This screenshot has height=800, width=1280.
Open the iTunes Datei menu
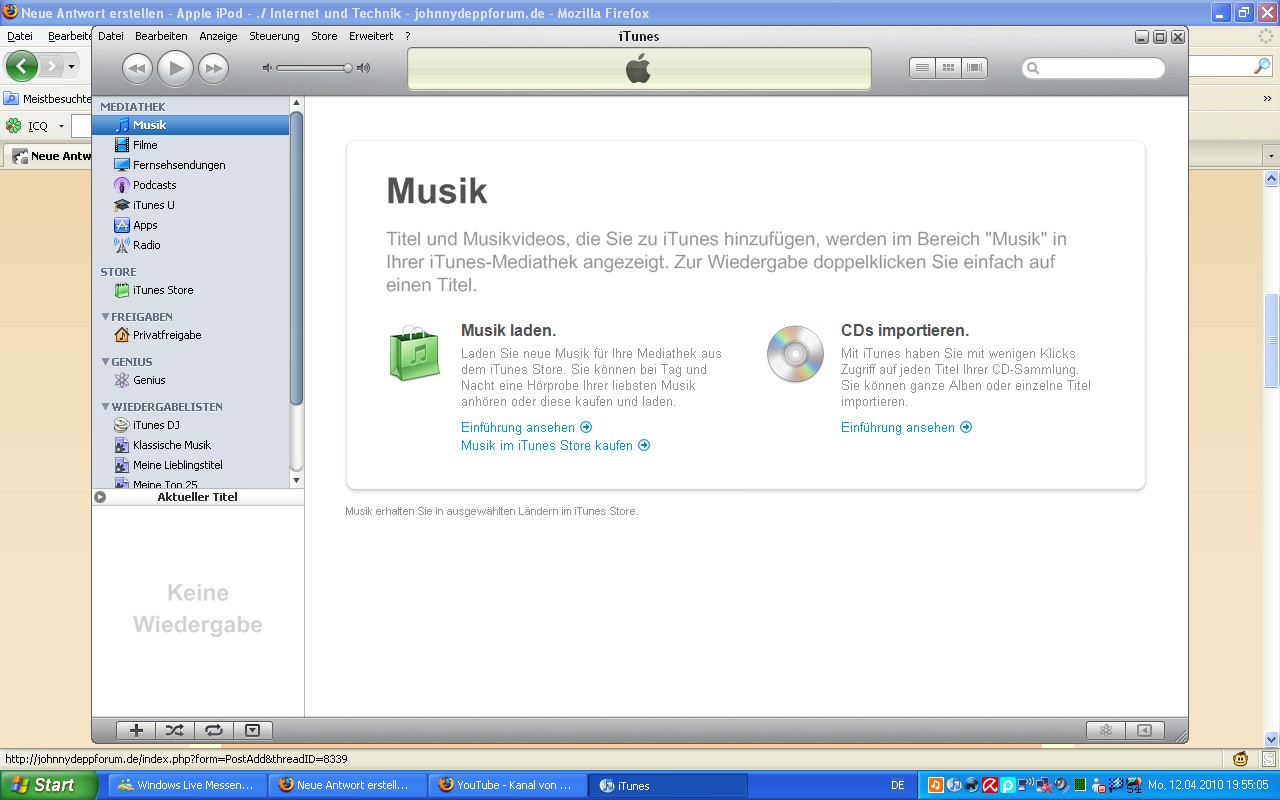[111, 36]
